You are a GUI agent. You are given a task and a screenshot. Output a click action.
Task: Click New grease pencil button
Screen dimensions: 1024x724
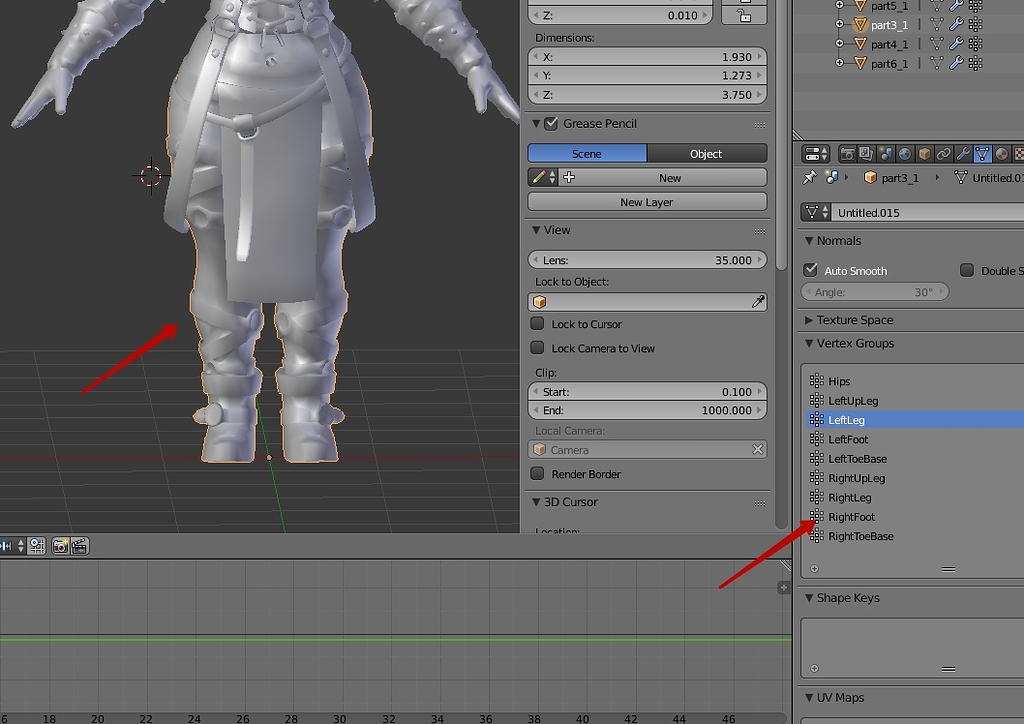point(663,178)
